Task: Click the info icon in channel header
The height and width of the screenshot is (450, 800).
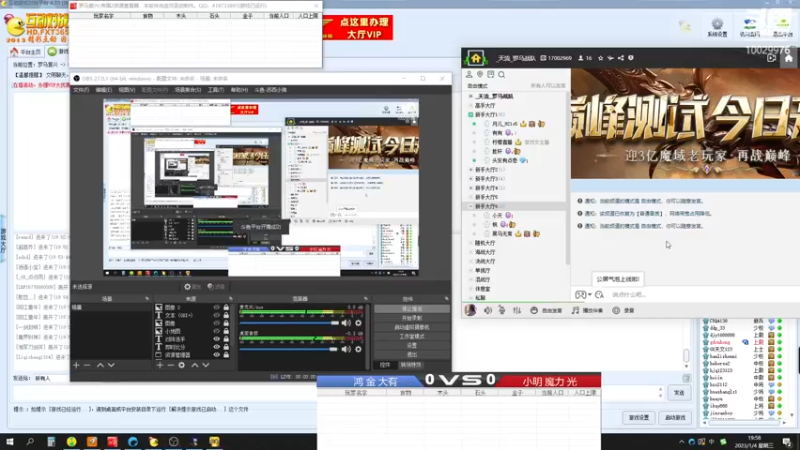Action: [x=631, y=58]
